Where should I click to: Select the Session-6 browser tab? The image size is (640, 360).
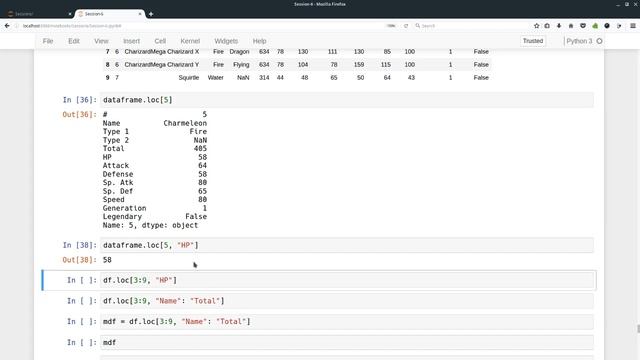pyautogui.click(x=109, y=14)
